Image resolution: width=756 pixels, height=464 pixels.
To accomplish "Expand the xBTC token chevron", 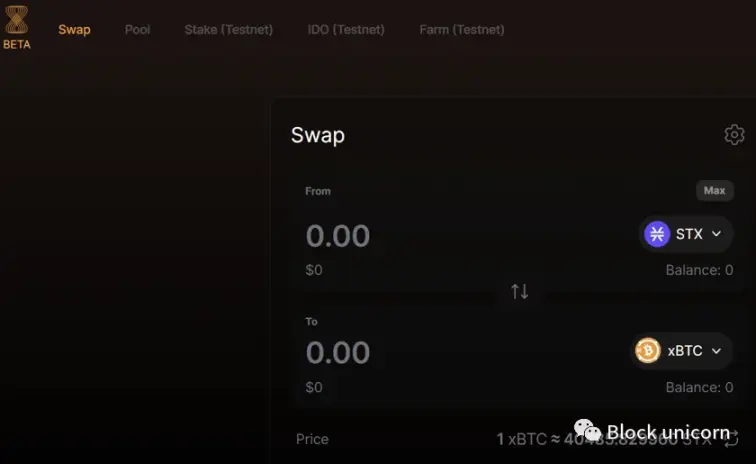I will click(x=716, y=351).
